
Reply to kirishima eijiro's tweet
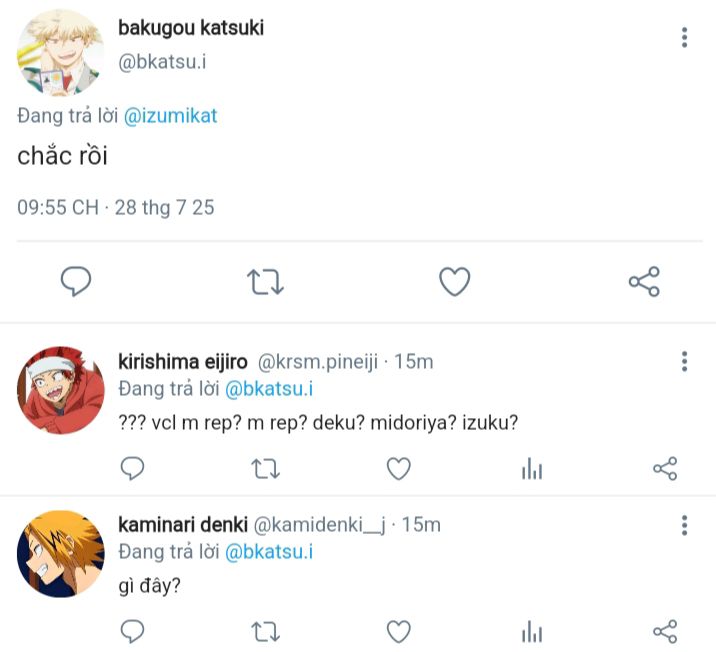tap(132, 468)
